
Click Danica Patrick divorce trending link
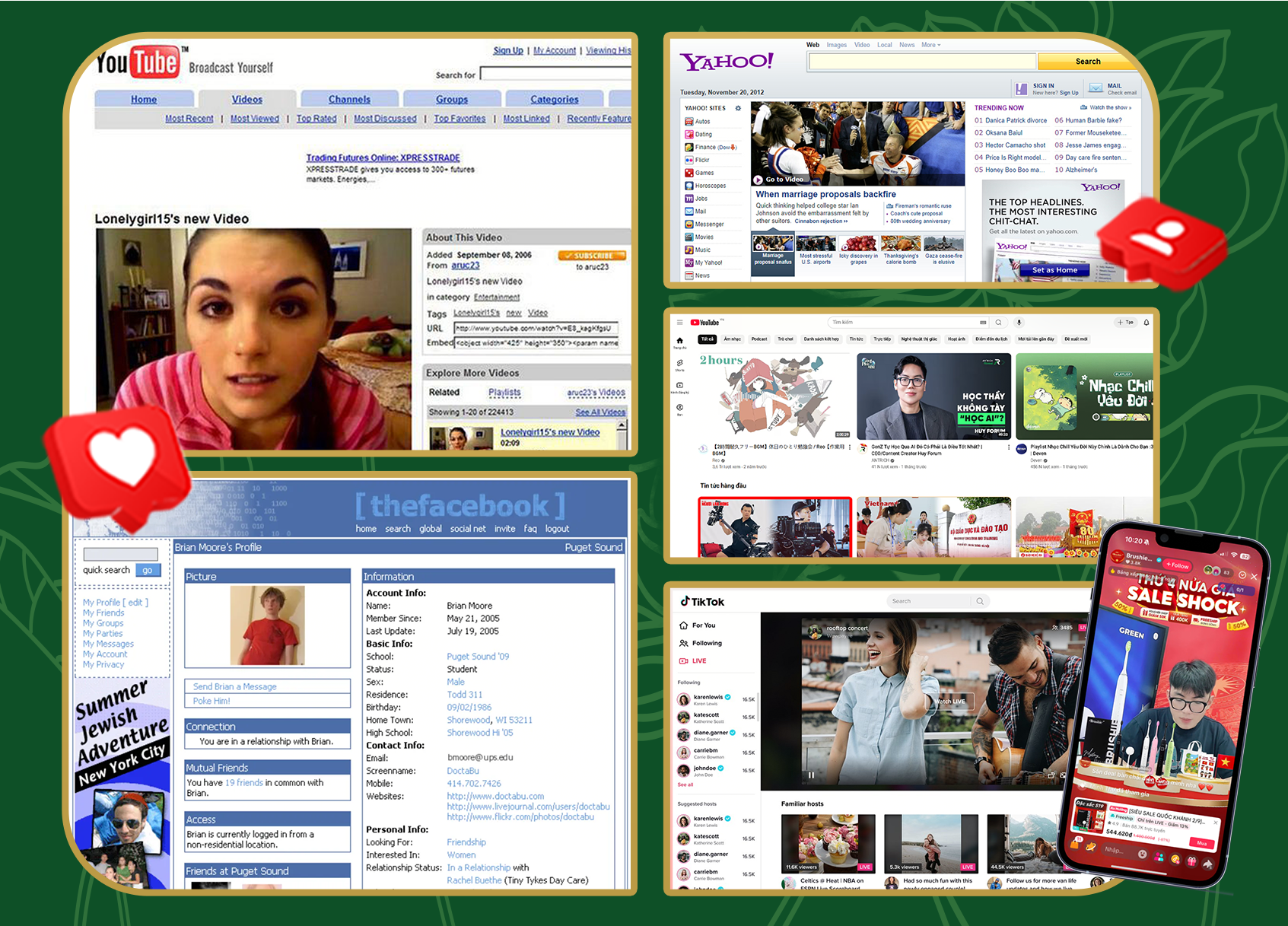click(x=1016, y=120)
